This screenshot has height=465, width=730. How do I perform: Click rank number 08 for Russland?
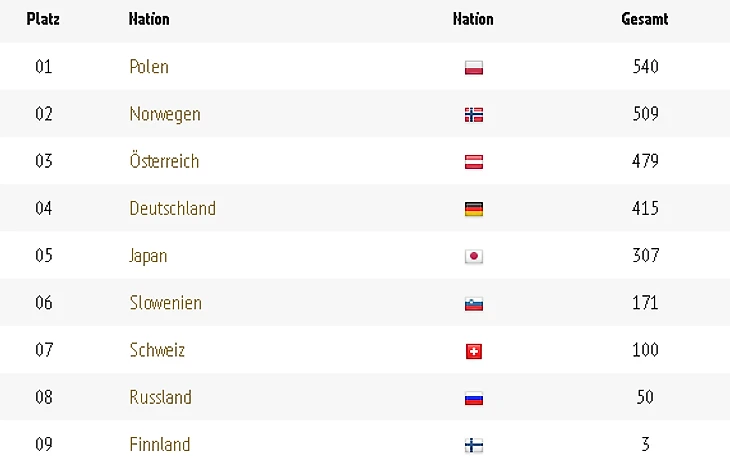43,397
